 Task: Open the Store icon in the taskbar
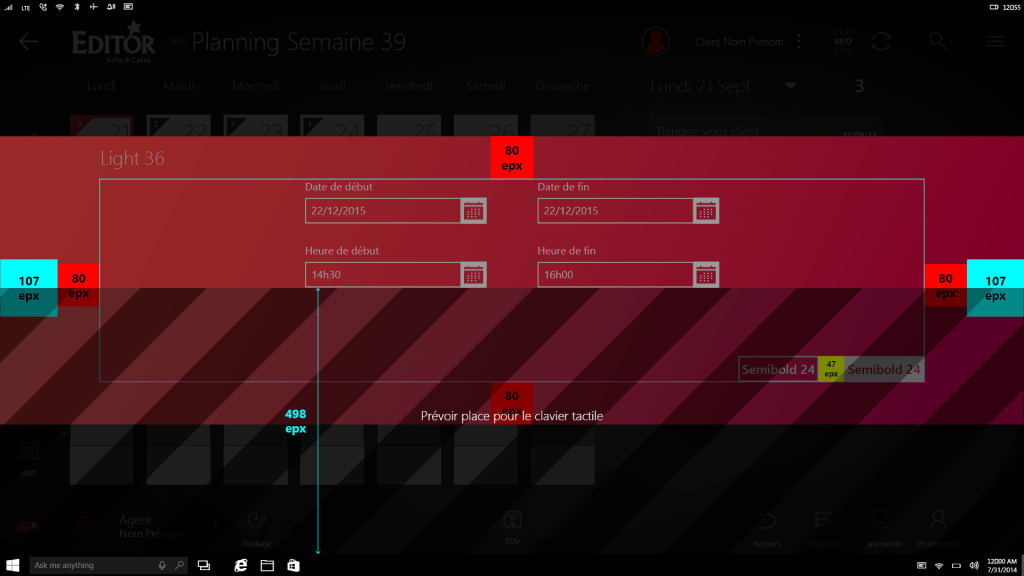point(293,565)
